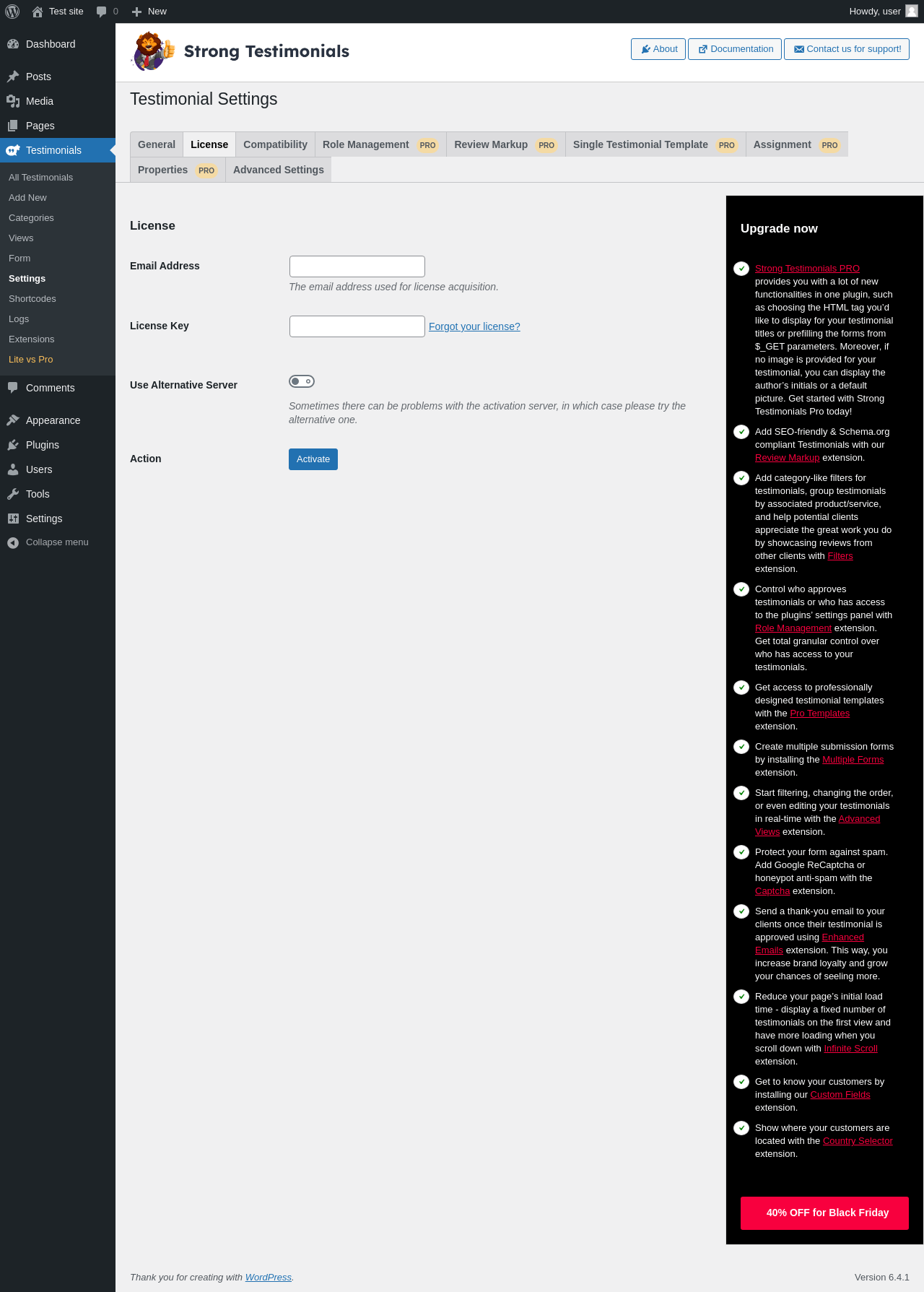Open the comments bubble icon in admin bar

click(101, 12)
